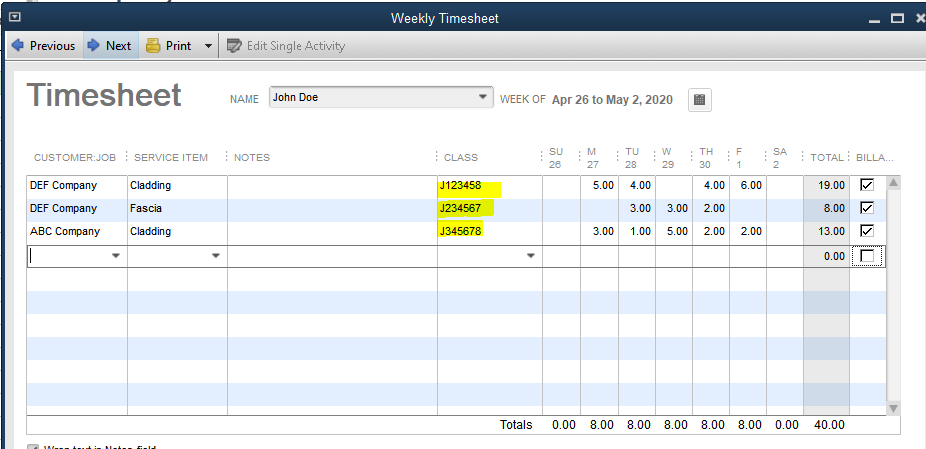Viewport: 926px width, 449px height.
Task: Click the Notes field of the new row
Action: pyautogui.click(x=332, y=256)
